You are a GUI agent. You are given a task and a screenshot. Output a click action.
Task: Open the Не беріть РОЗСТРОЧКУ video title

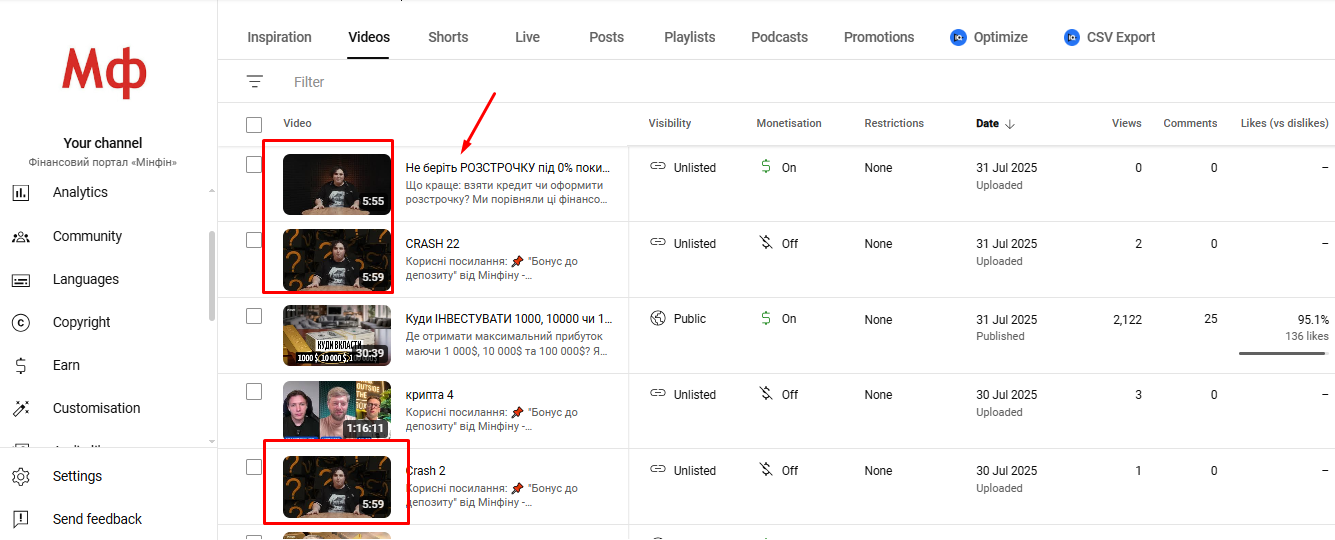[508, 168]
